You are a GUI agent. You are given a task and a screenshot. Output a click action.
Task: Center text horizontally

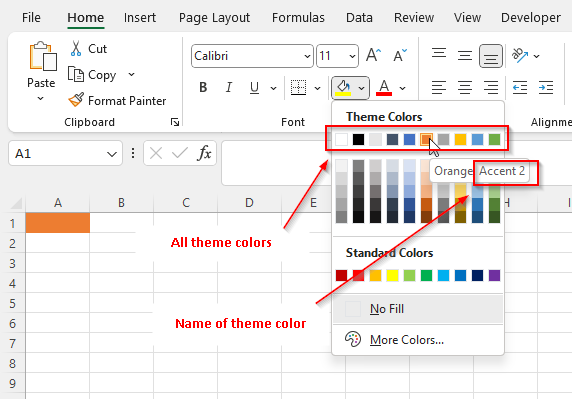point(465,88)
